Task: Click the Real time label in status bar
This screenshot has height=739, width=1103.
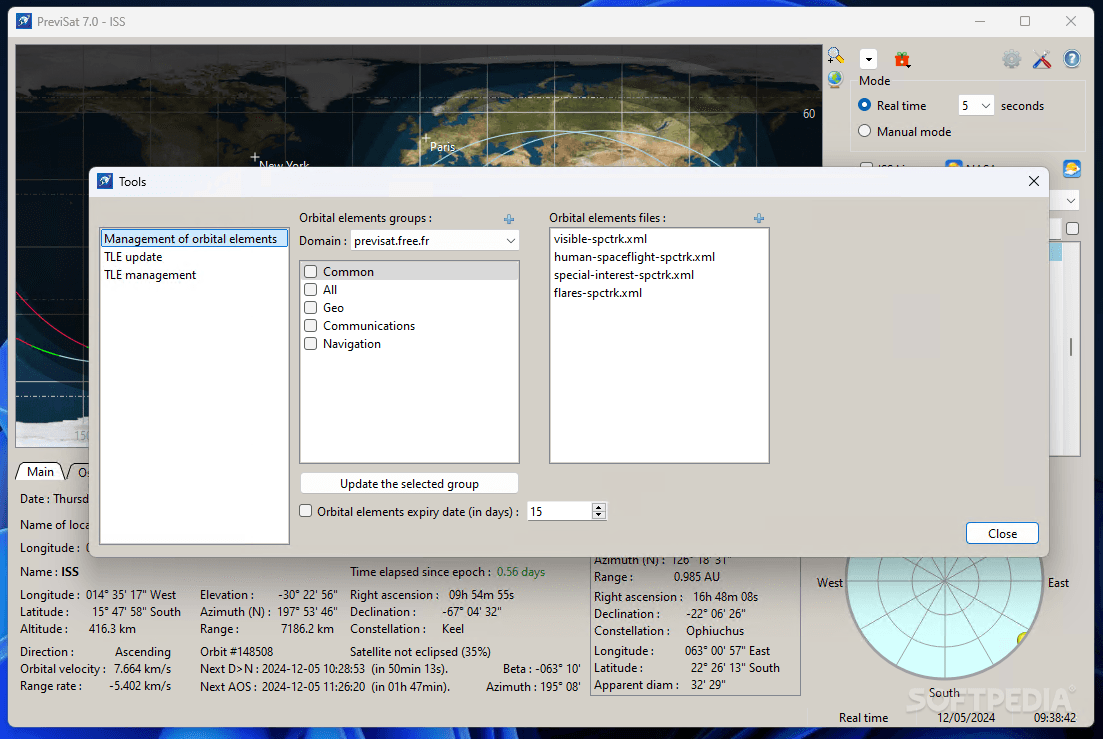Action: (863, 718)
